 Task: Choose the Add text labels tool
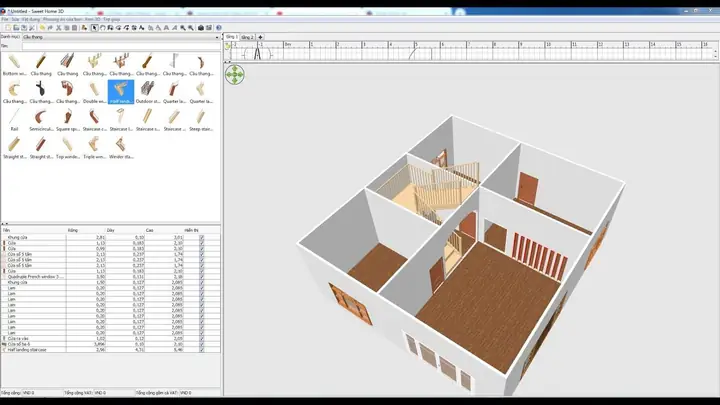pyautogui.click(x=142, y=28)
